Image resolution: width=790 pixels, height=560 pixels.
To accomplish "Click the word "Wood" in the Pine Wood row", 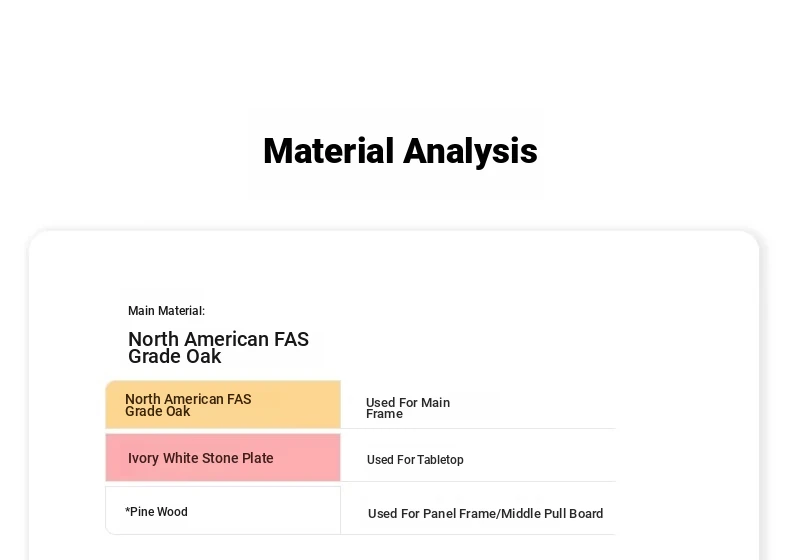I will tap(172, 512).
